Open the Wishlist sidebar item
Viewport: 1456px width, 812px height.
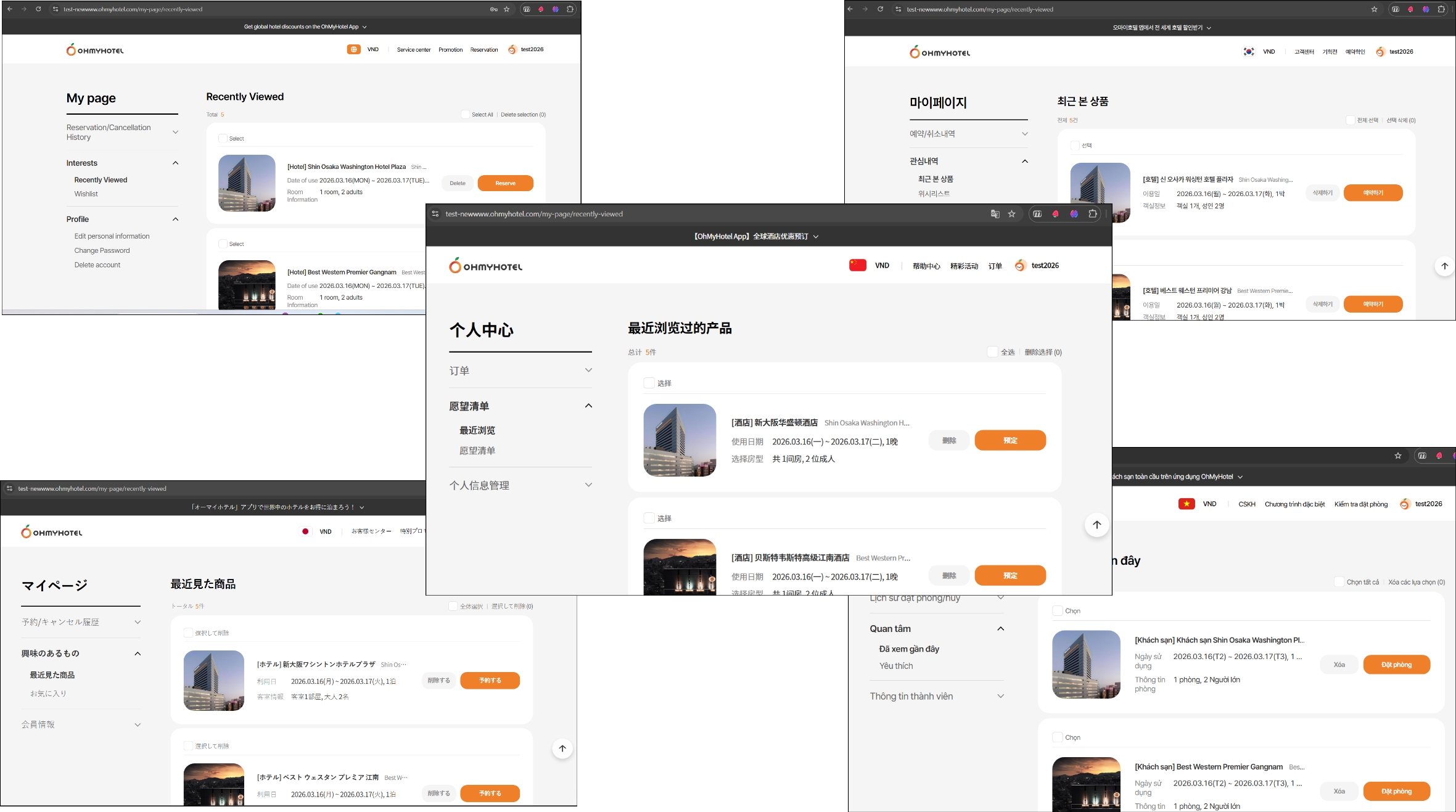[x=86, y=194]
